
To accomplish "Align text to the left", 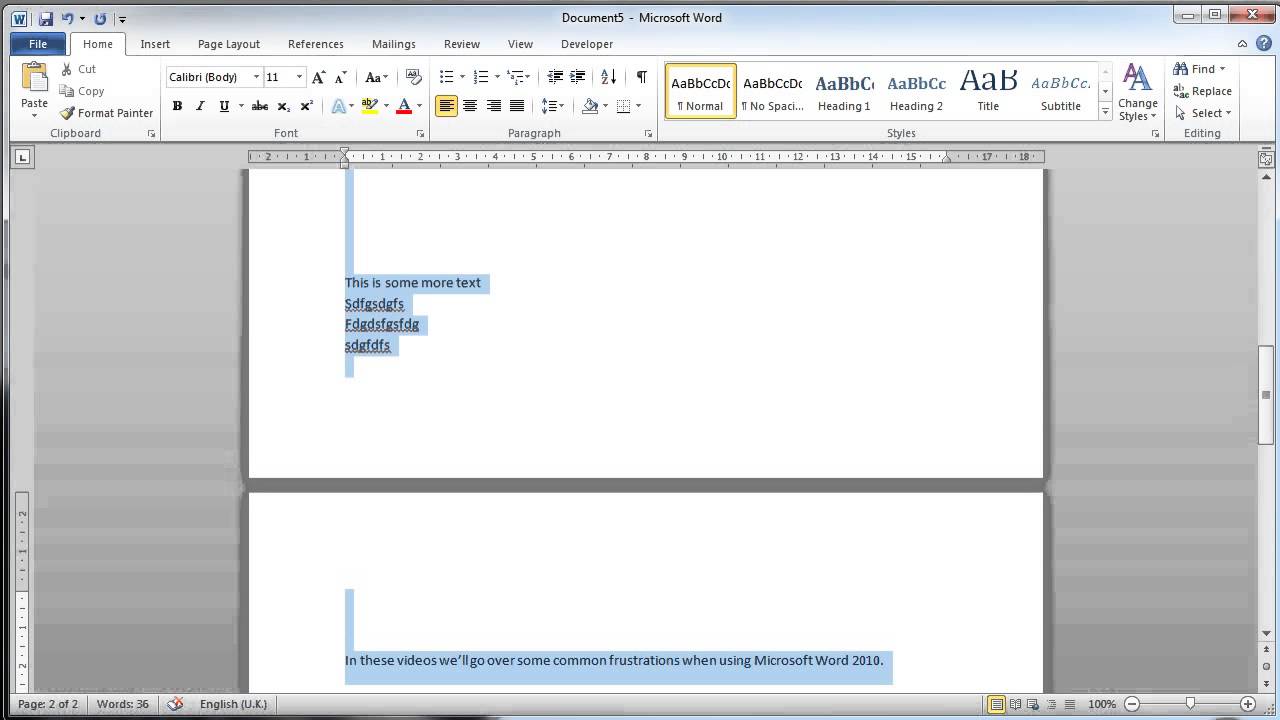I will 447,106.
